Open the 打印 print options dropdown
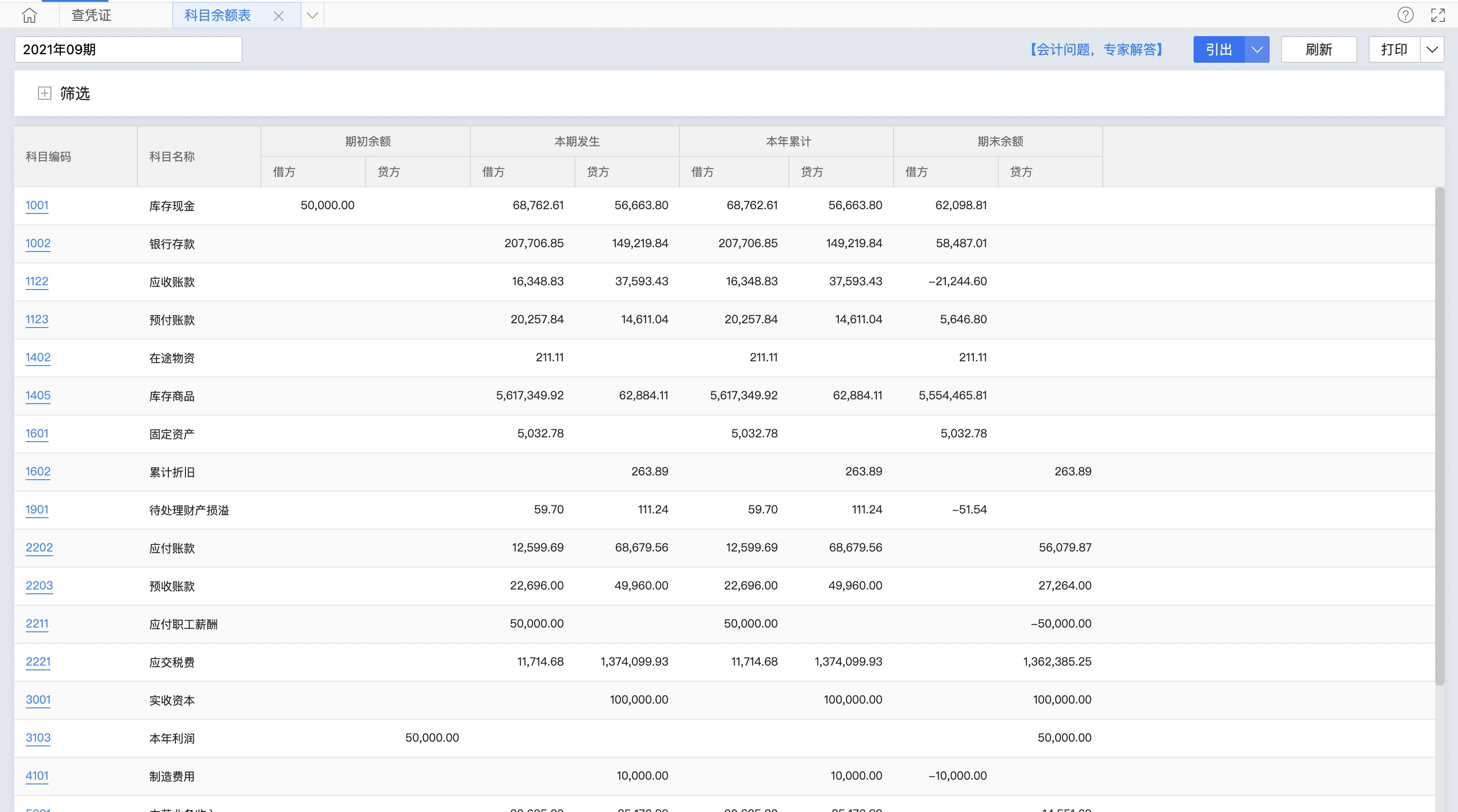 (1432, 50)
